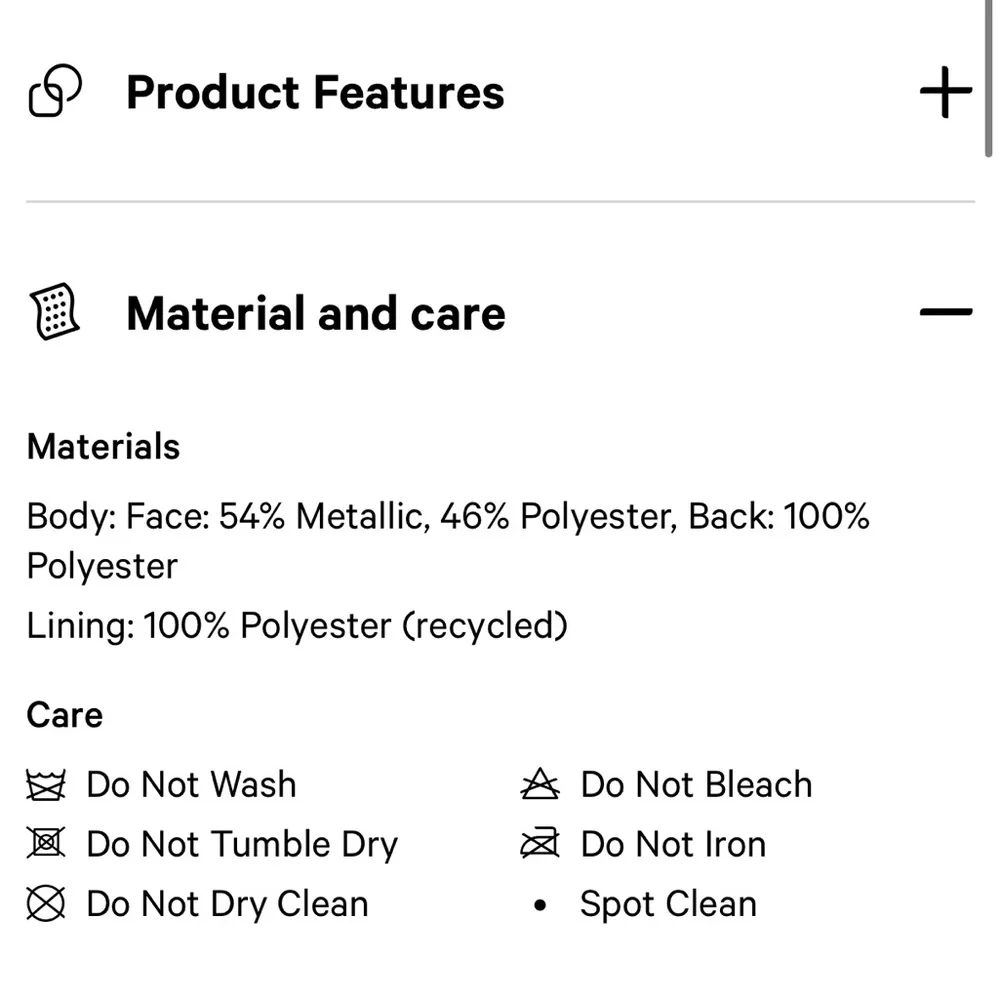Click the Product Features overlapping shapes icon
The height and width of the screenshot is (1000, 1000).
point(55,92)
